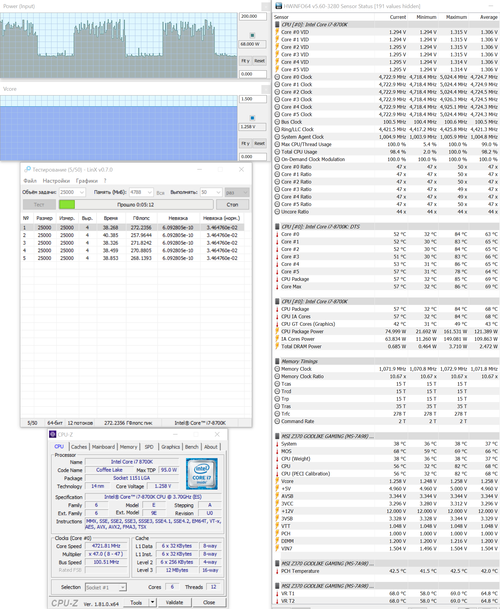Viewport: 500px width, 609px height.
Task: Click Fit y on the Power (Input) graph
Action: [x=245, y=61]
